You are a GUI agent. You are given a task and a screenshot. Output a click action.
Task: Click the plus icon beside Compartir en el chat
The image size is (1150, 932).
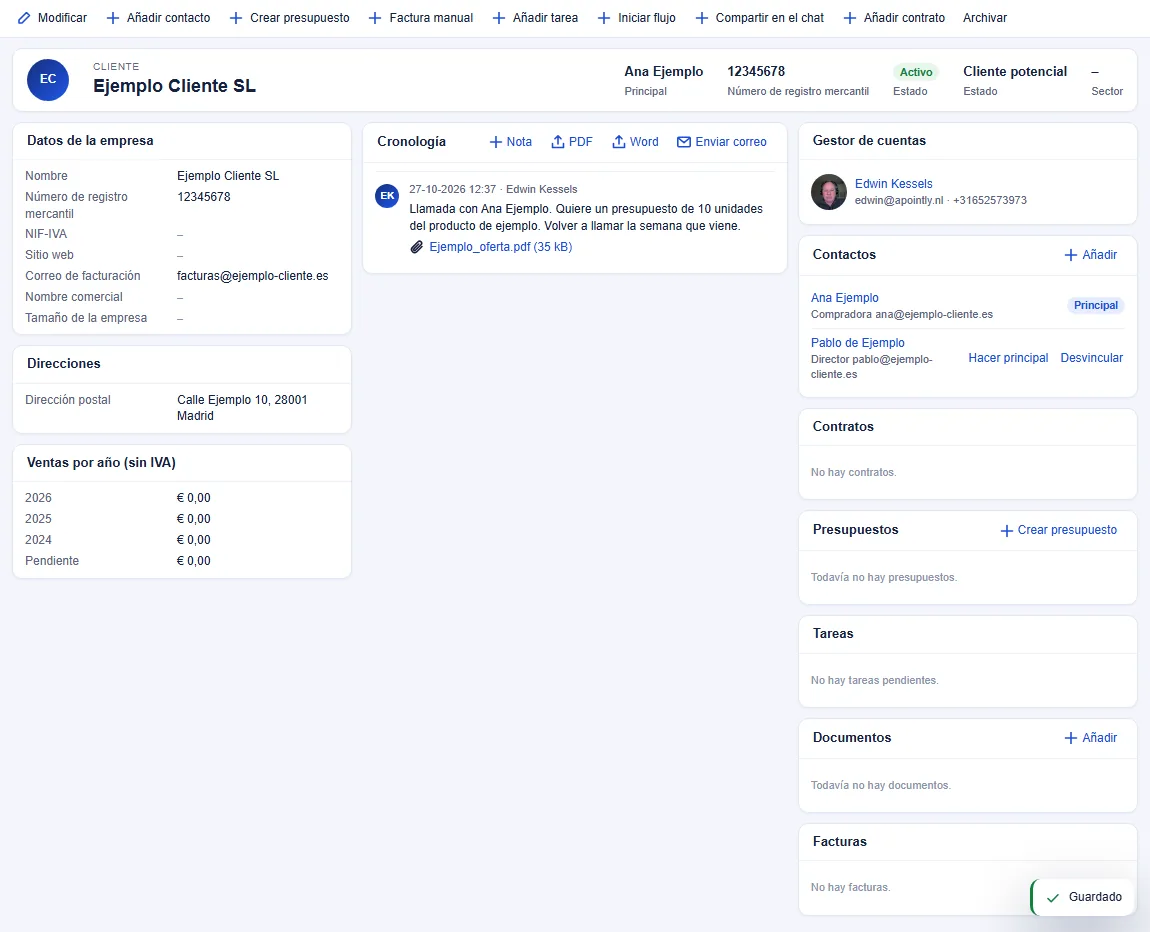click(x=702, y=18)
